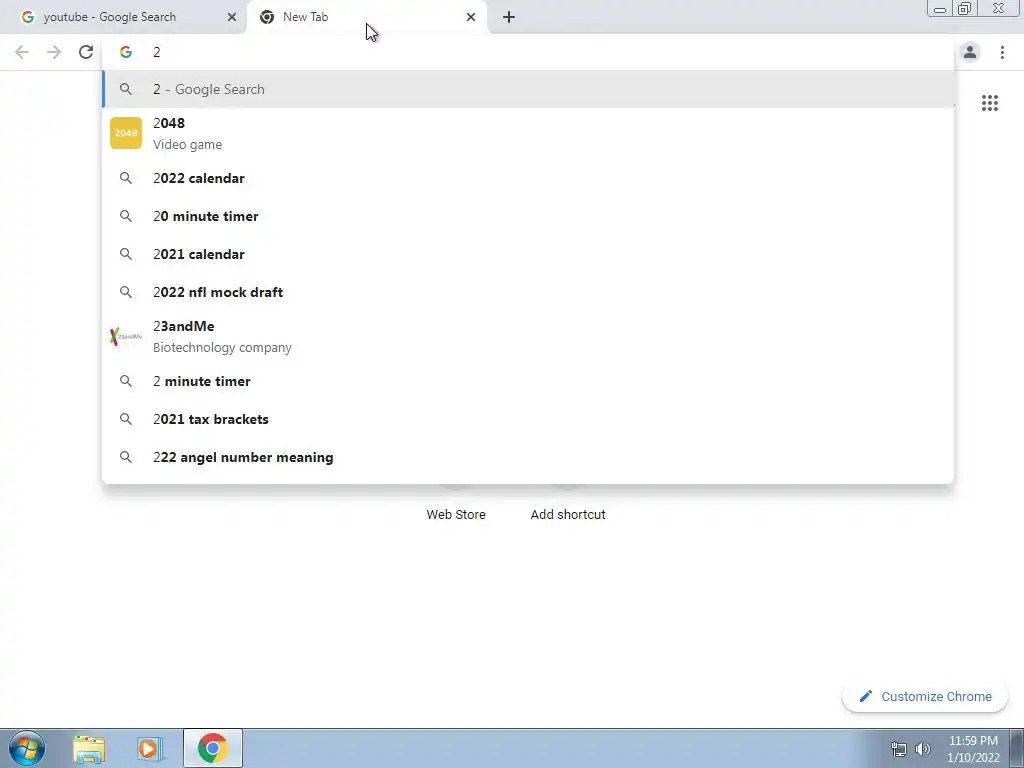The width and height of the screenshot is (1024, 768).
Task: Launch Windows Media Player from taskbar
Action: pyautogui.click(x=150, y=748)
